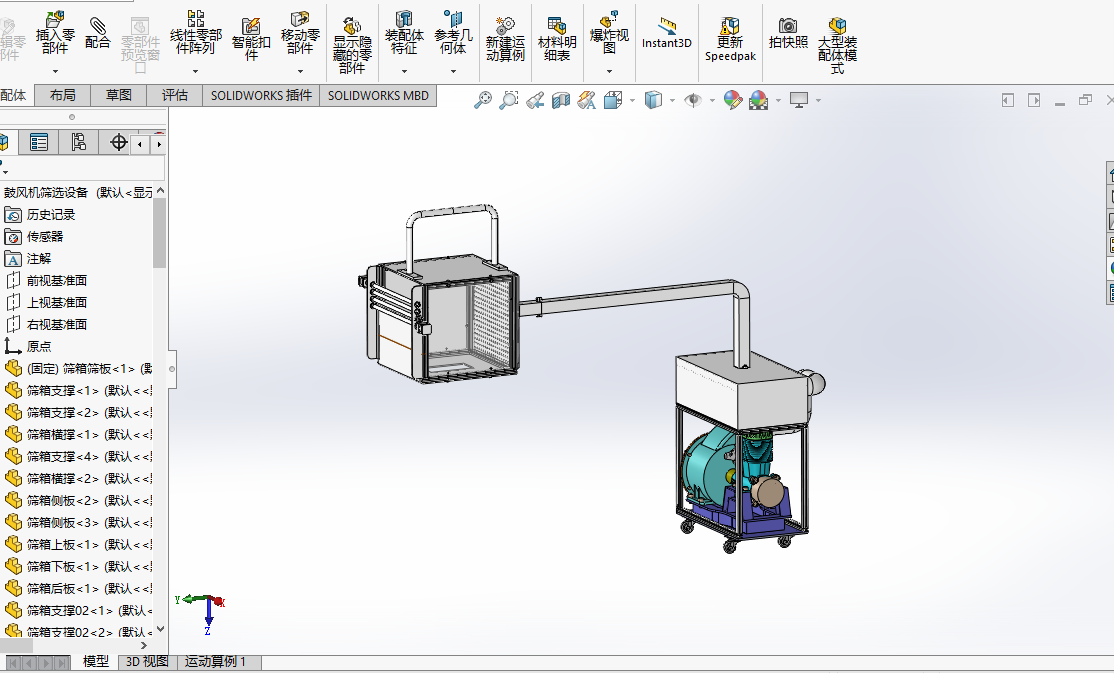Toggle Hide/Show Items eye icon

click(693, 100)
